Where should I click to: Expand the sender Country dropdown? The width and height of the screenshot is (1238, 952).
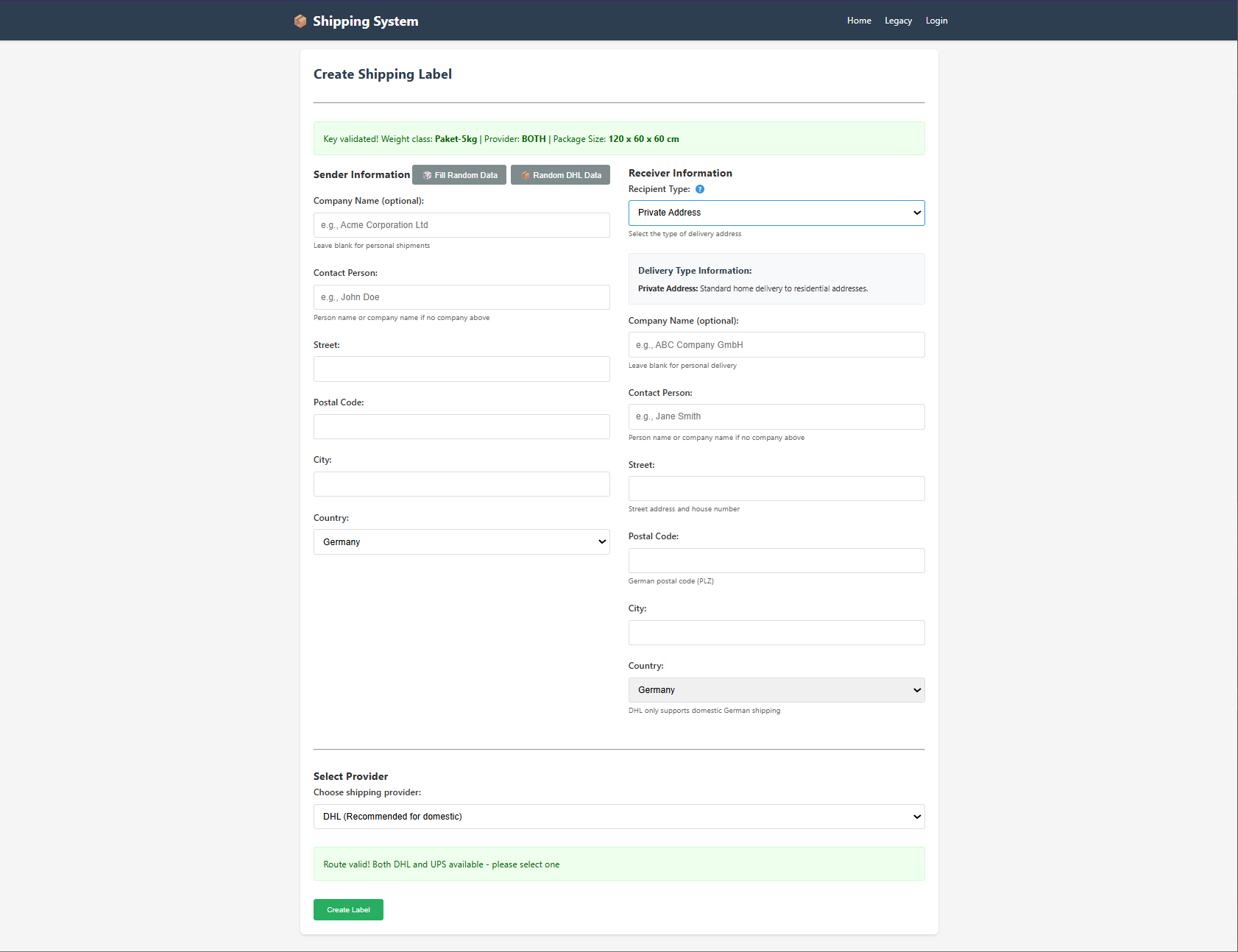461,541
